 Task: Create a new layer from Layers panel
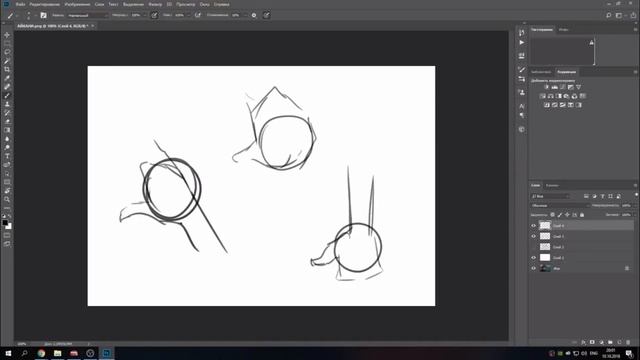coord(619,342)
